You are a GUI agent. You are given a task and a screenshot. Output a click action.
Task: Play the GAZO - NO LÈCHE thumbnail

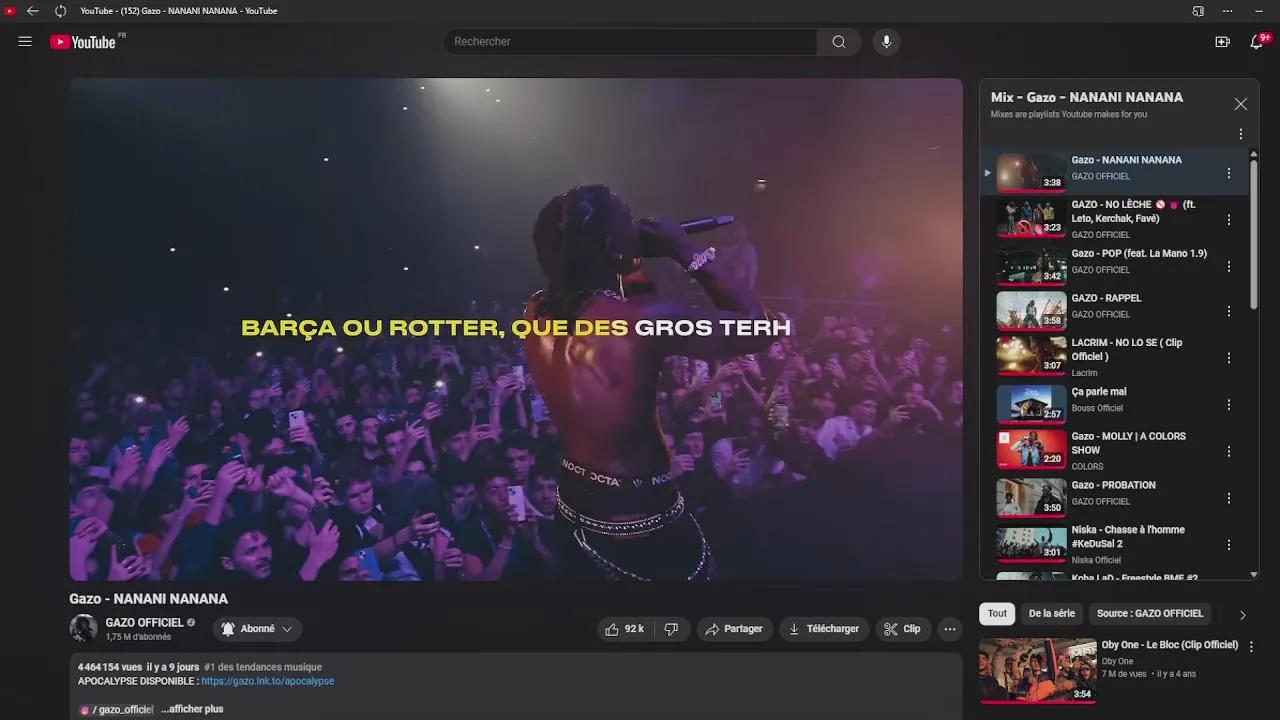click(1031, 217)
